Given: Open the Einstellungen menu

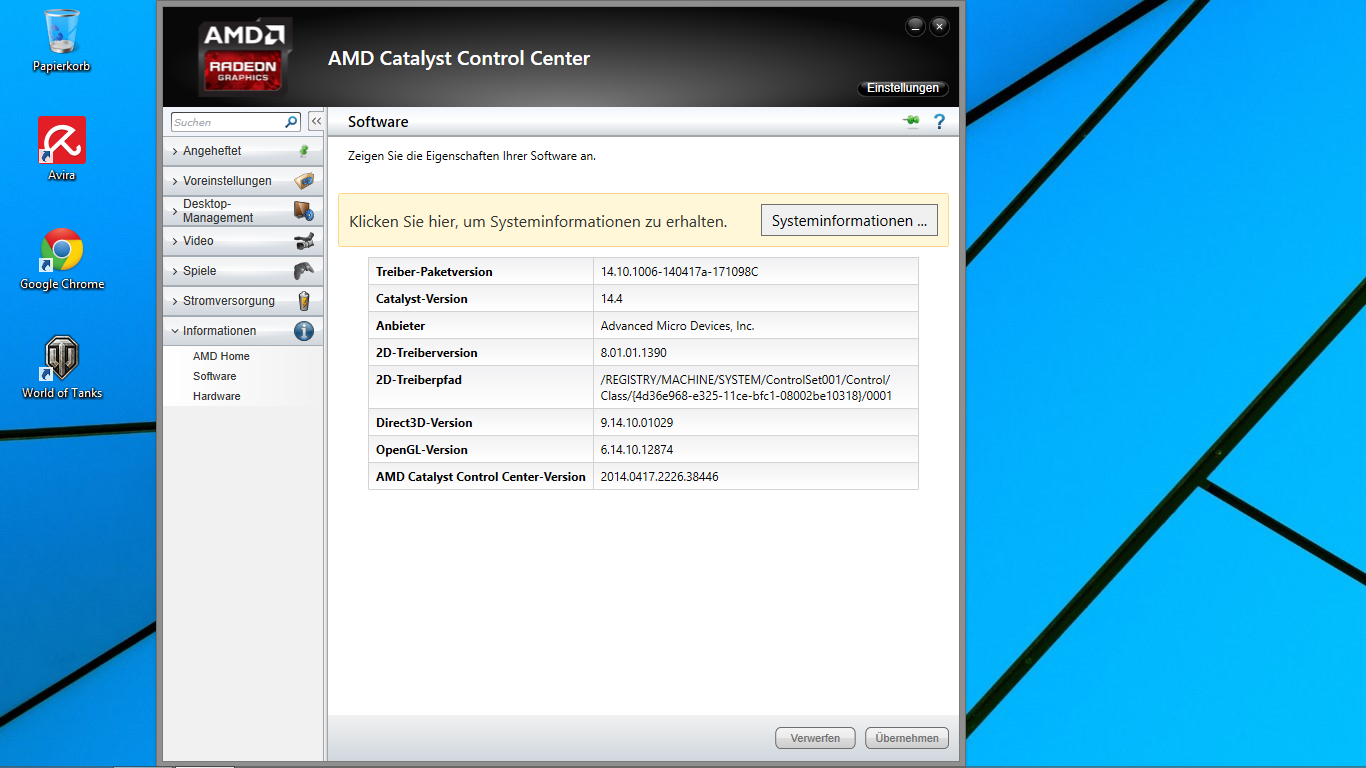Looking at the screenshot, I should pos(903,88).
